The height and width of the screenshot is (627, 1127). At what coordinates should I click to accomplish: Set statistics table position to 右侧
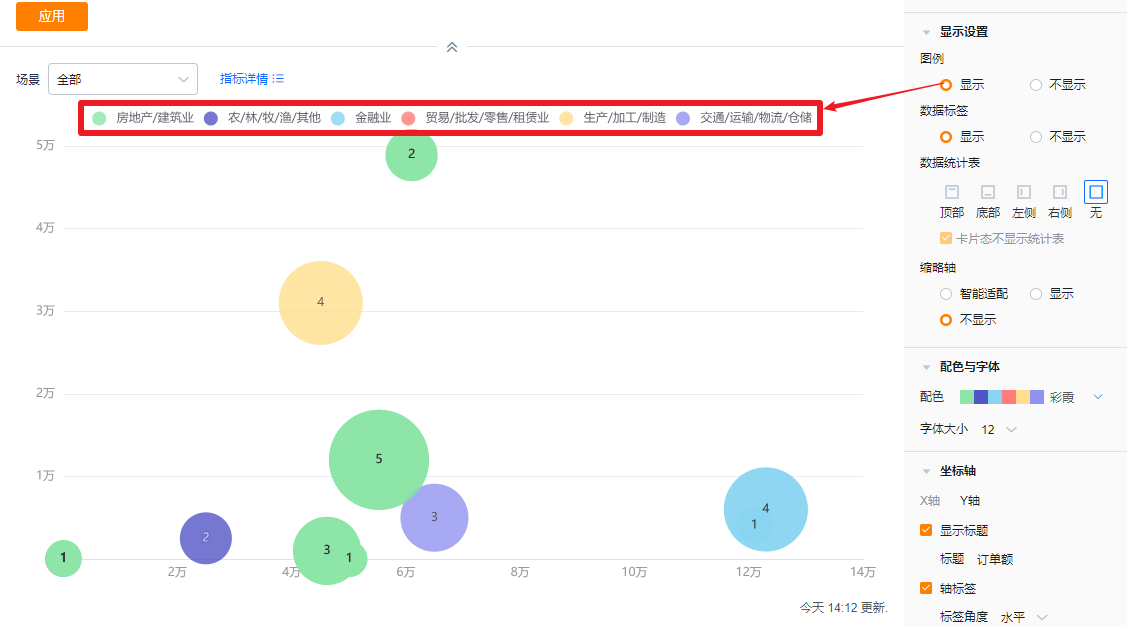(x=1059, y=192)
